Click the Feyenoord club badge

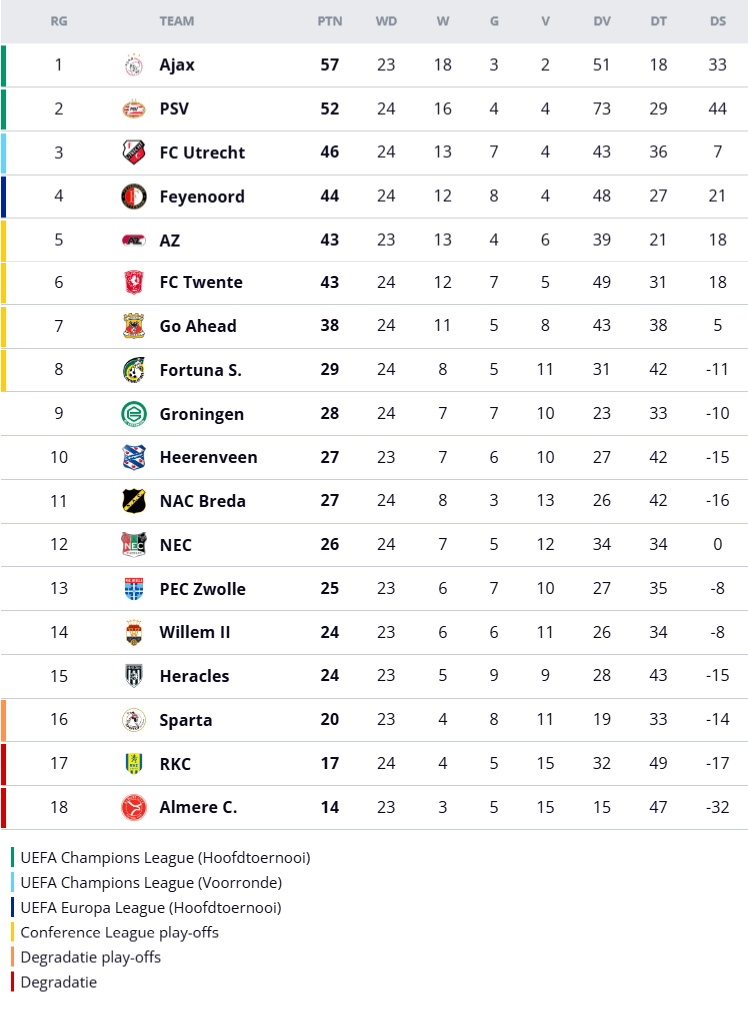point(133,196)
